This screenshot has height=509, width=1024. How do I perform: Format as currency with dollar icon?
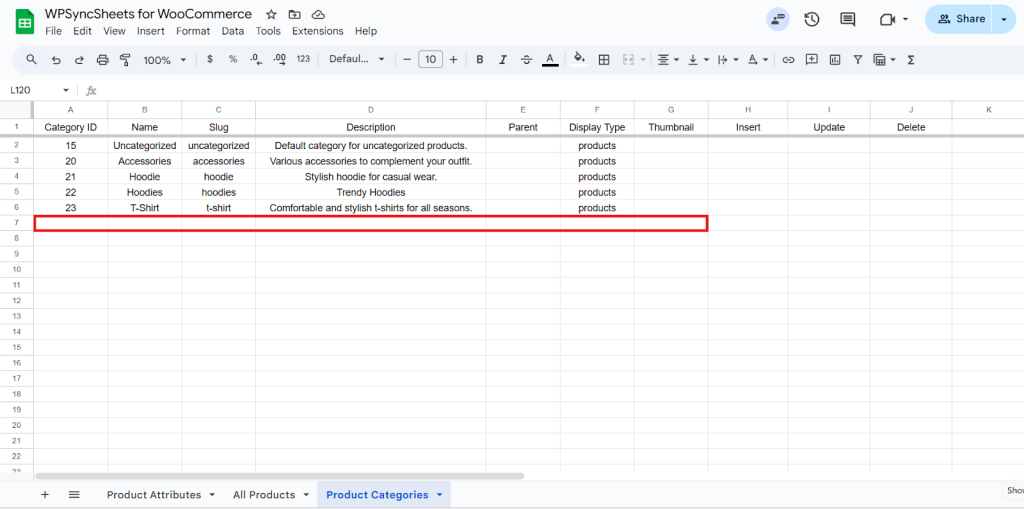pyautogui.click(x=210, y=59)
